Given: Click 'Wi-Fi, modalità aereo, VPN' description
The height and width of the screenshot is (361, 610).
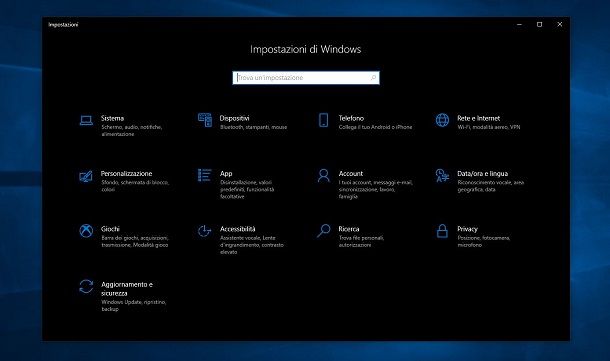Looking at the screenshot, I should (x=489, y=127).
